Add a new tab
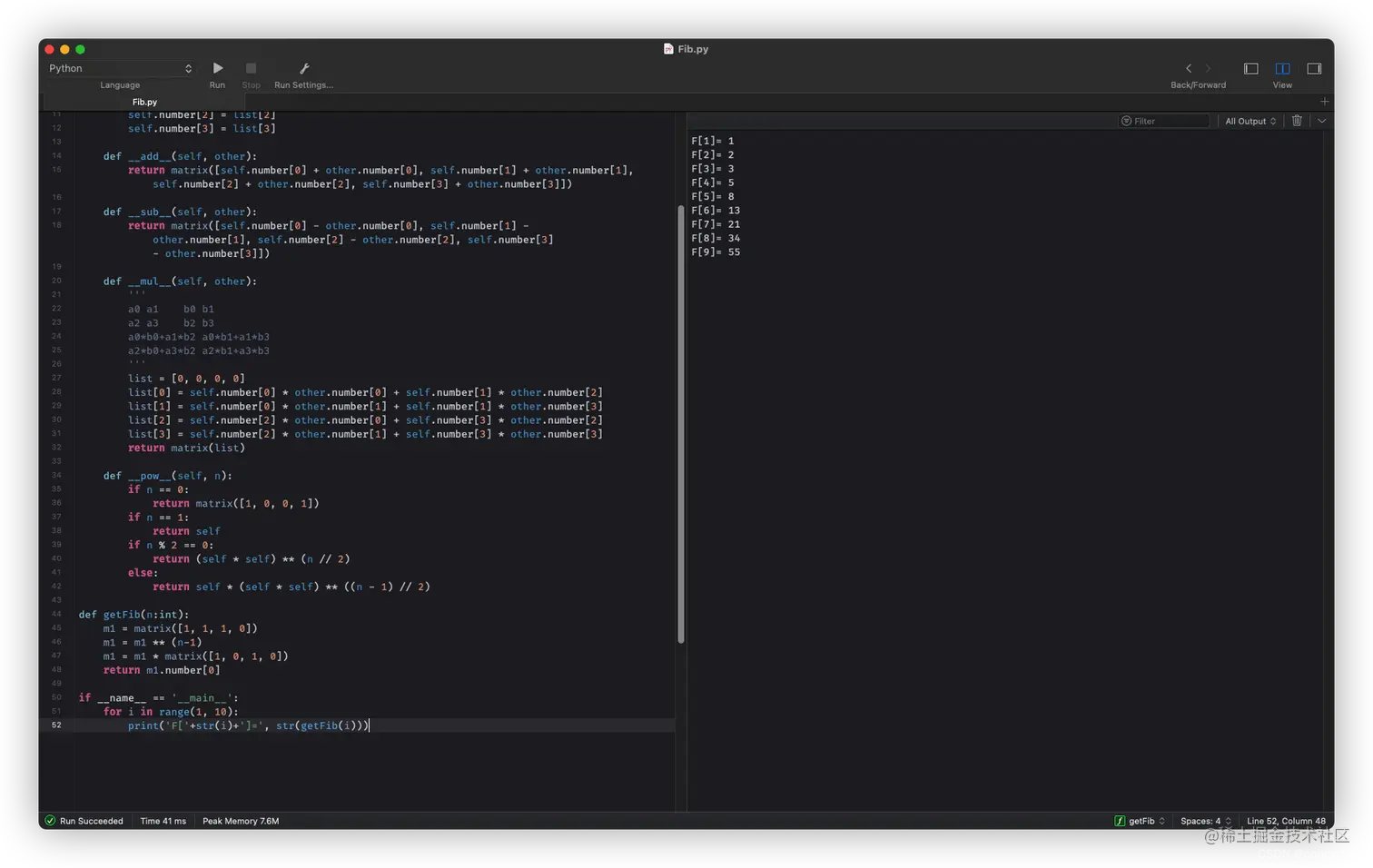The width and height of the screenshot is (1373, 868). pos(1324,102)
